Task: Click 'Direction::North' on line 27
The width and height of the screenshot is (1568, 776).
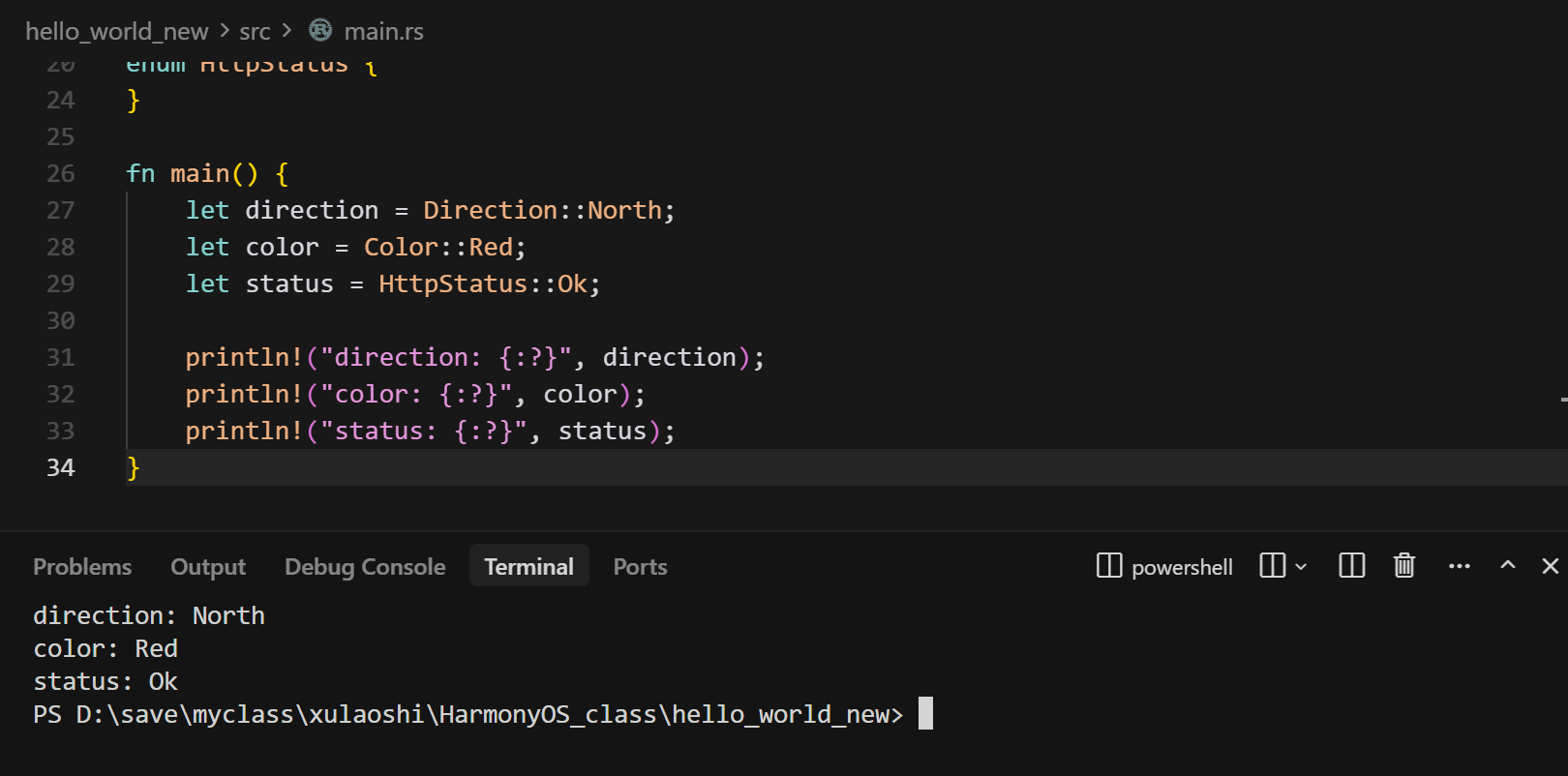Action: pos(543,211)
